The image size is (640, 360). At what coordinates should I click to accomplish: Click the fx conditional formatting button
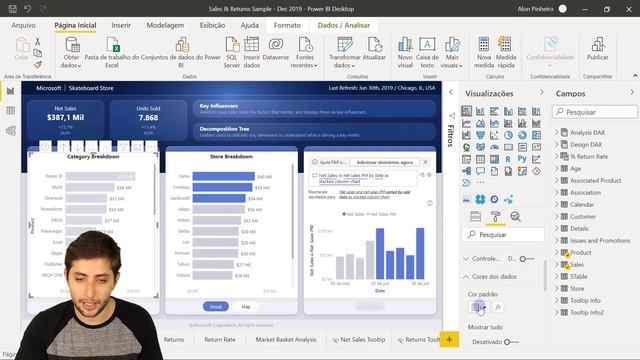click(498, 307)
